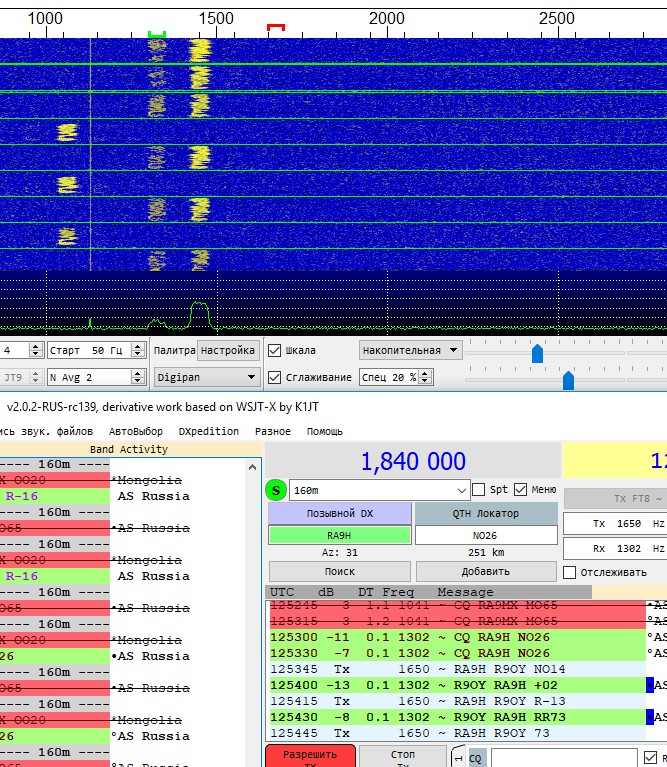Uncheck the Меню checkbox
Image resolution: width=667 pixels, height=767 pixels.
[520, 490]
